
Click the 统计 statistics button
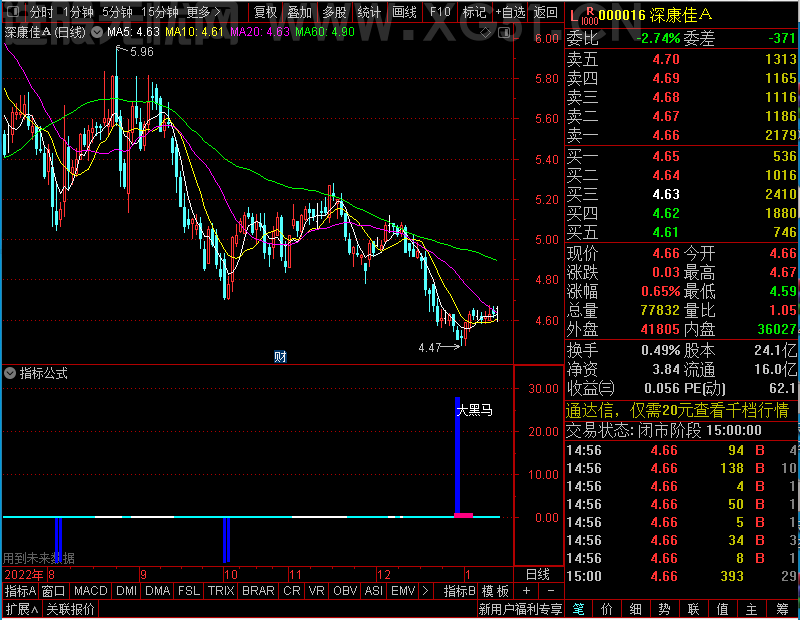369,12
